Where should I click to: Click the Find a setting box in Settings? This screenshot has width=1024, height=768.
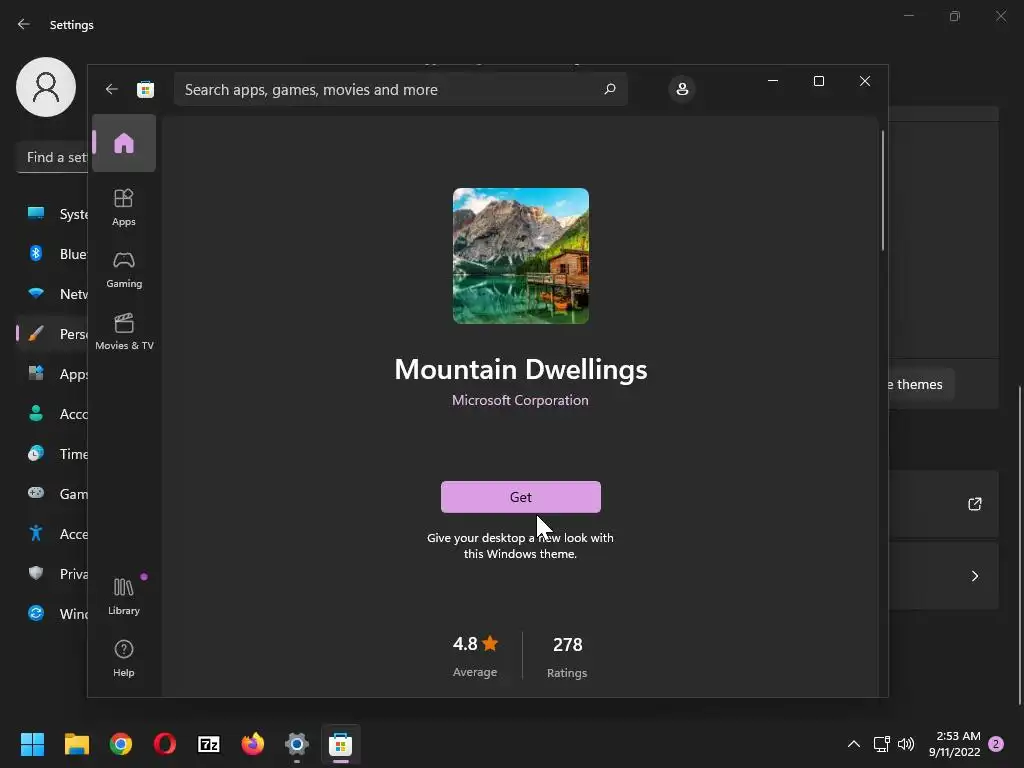pyautogui.click(x=52, y=157)
